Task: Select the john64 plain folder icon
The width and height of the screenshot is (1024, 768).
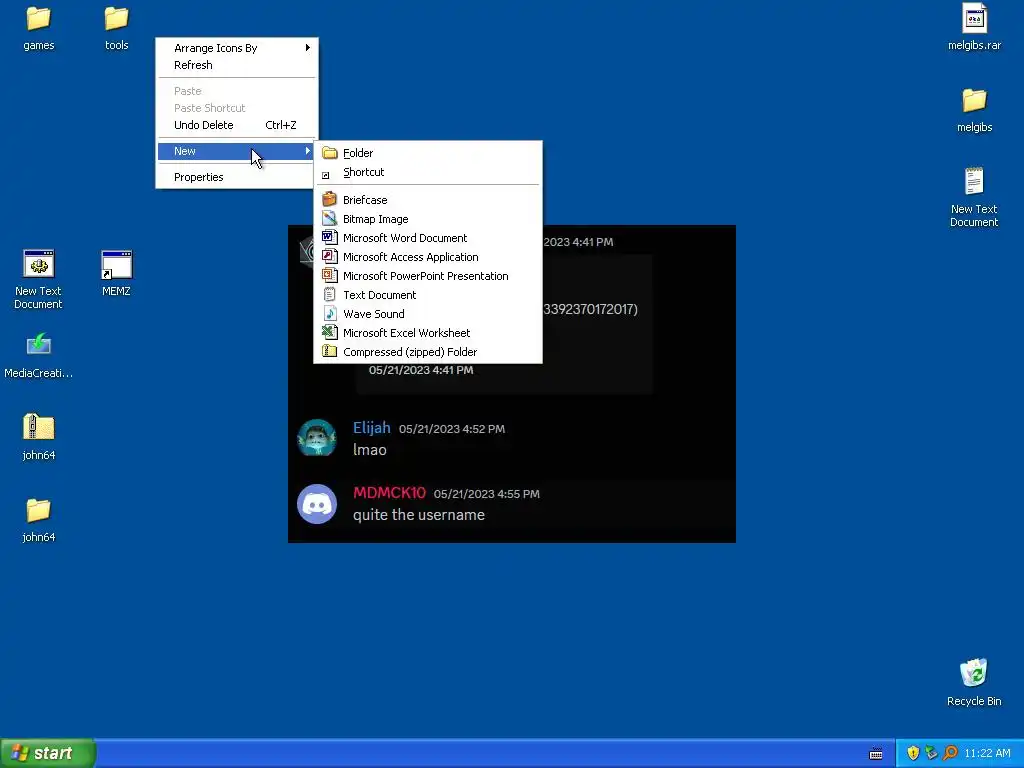Action: (39, 510)
